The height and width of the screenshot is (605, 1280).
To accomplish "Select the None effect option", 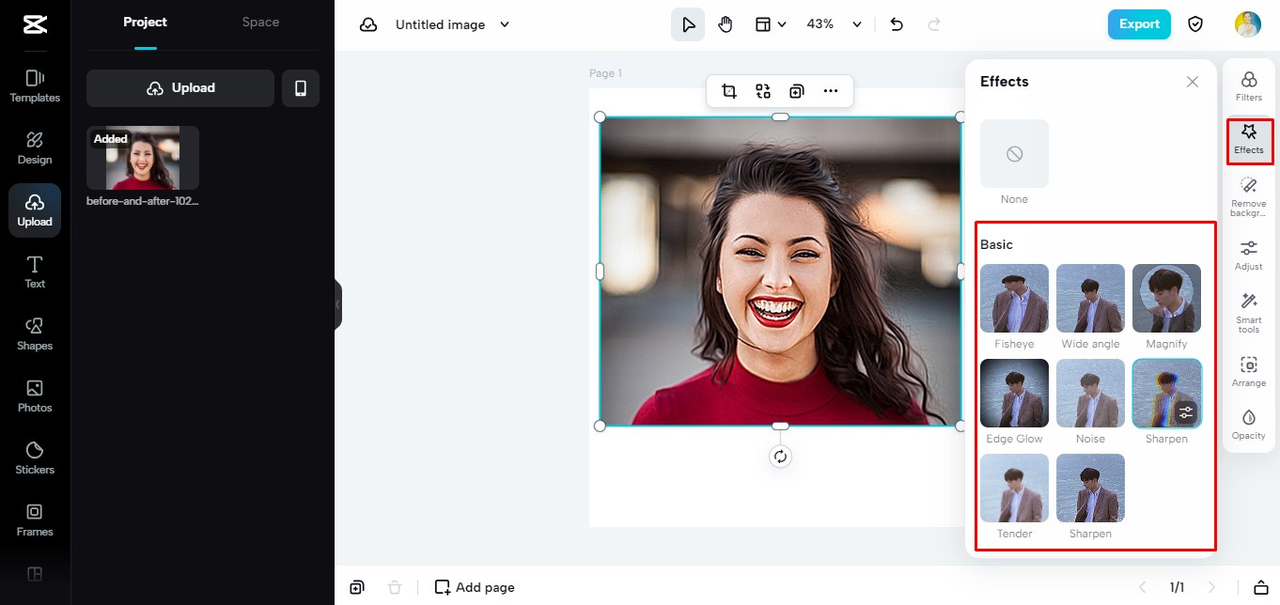I will click(x=1014, y=154).
